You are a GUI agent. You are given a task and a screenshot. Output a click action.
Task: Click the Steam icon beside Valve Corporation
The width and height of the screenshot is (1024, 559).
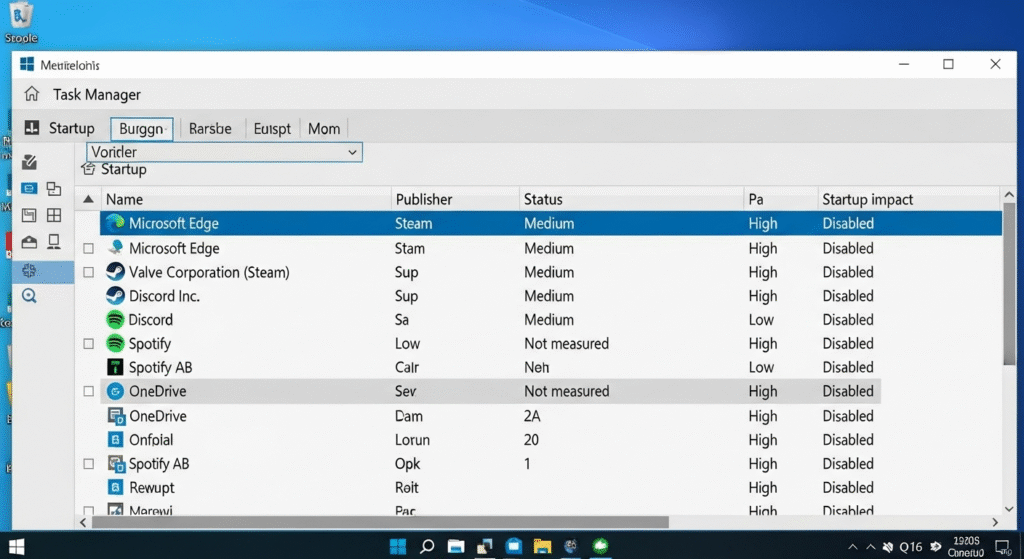point(115,272)
